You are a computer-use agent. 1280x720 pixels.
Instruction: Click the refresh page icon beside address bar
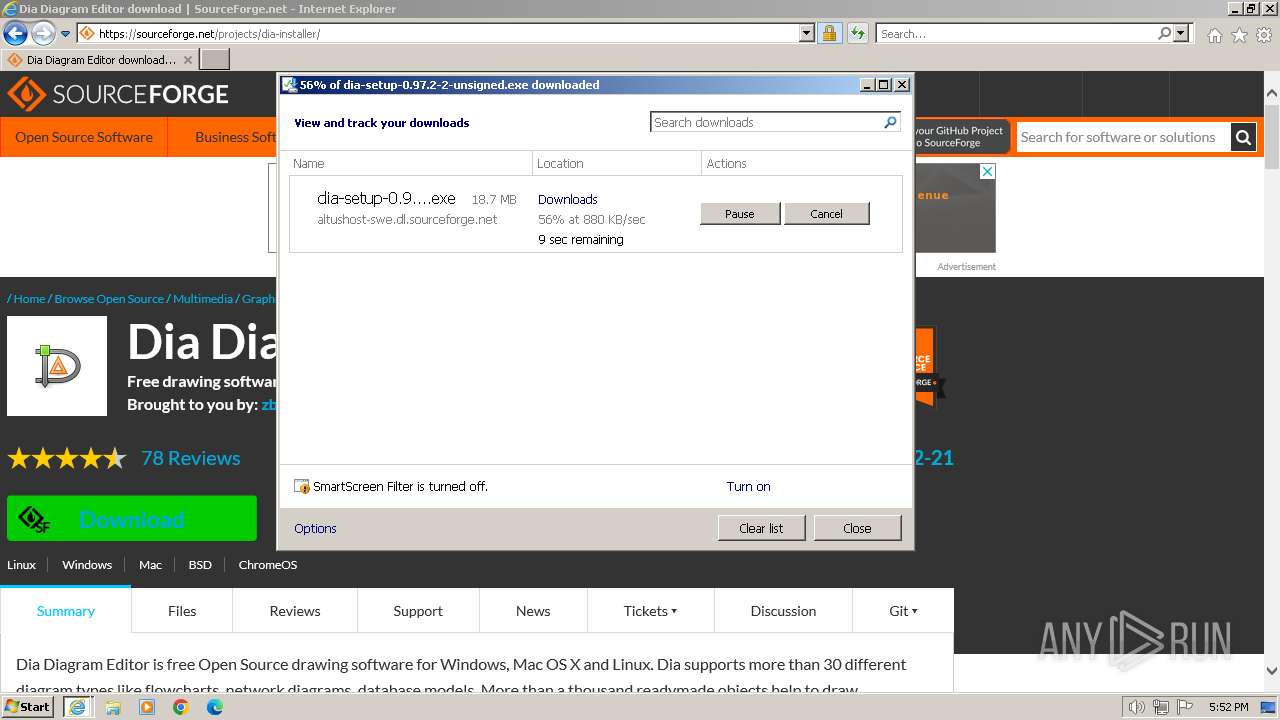tap(857, 33)
